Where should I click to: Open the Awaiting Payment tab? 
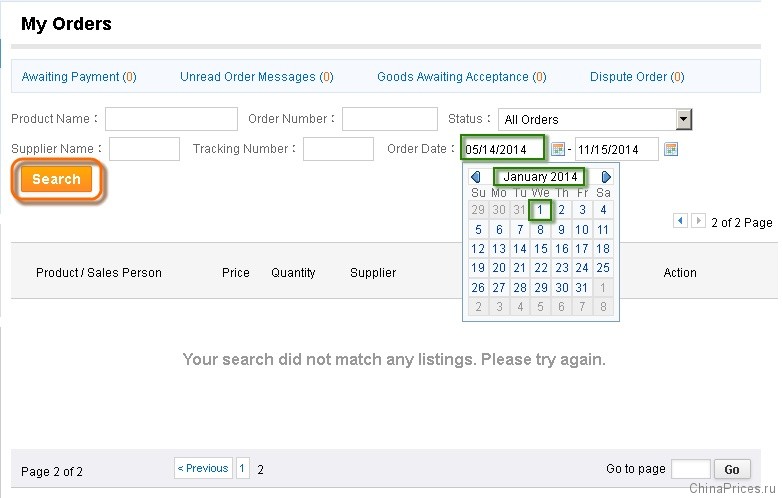(x=79, y=77)
